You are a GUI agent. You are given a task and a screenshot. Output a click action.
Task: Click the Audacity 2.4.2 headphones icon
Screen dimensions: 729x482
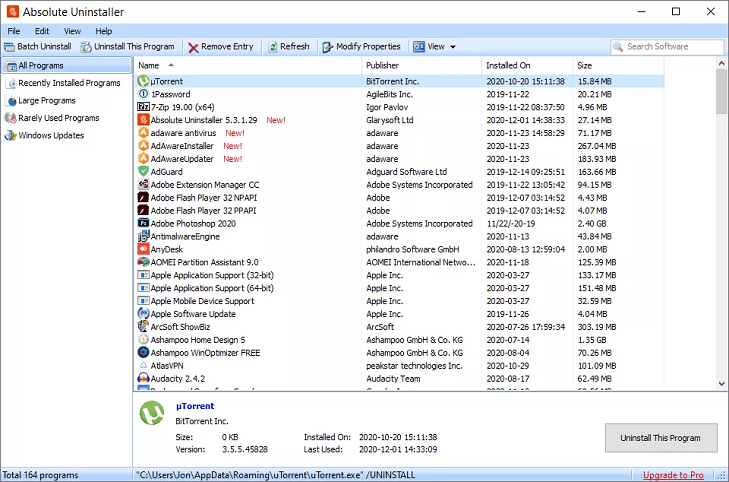point(143,378)
